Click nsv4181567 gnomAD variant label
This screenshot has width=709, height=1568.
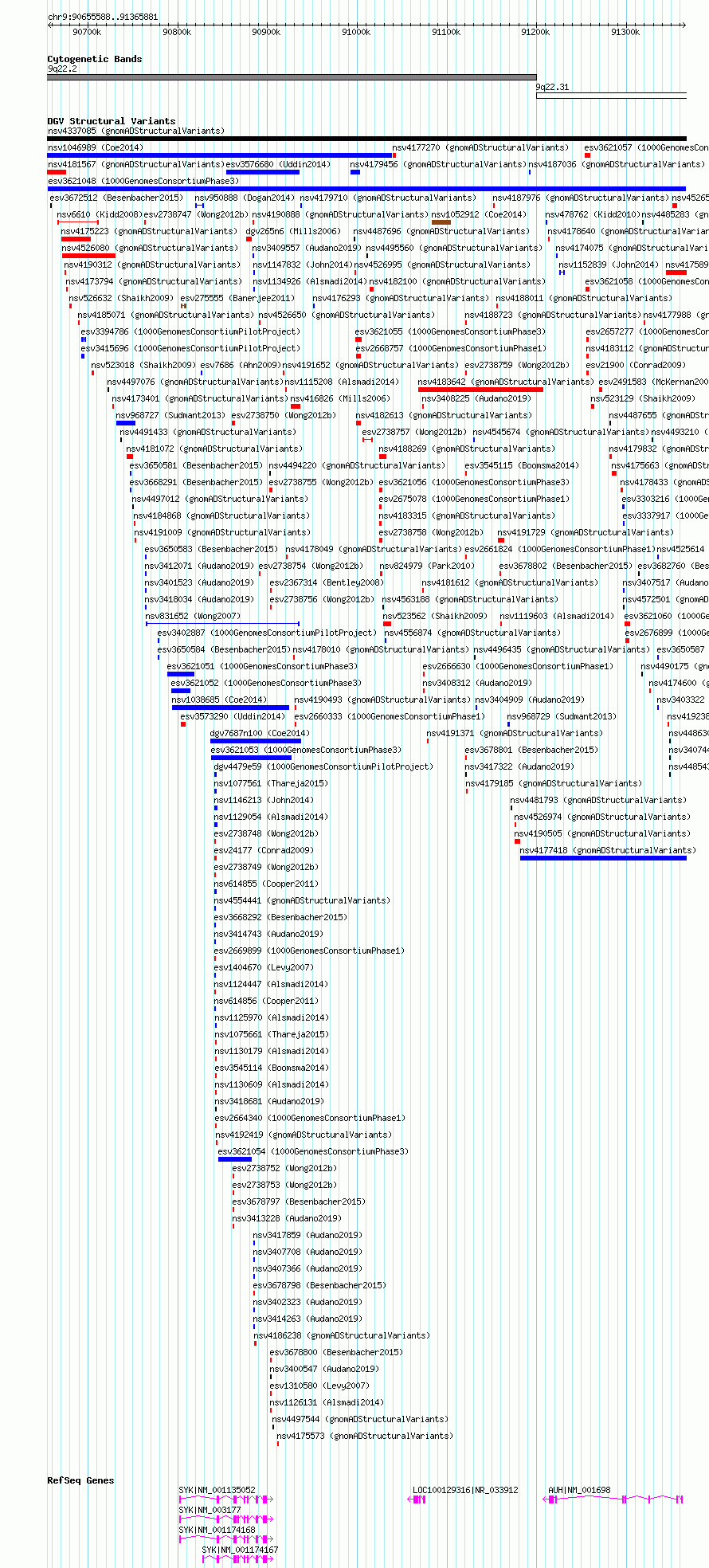[136, 164]
